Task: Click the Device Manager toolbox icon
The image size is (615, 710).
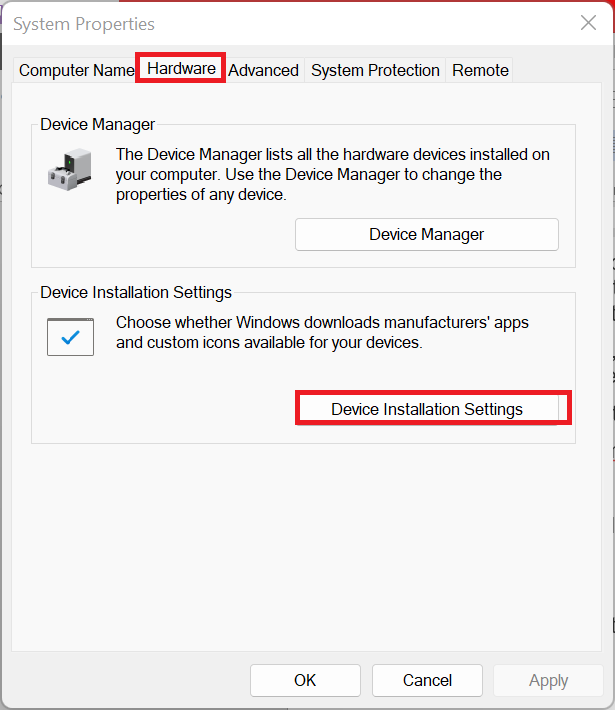Action: [x=70, y=169]
